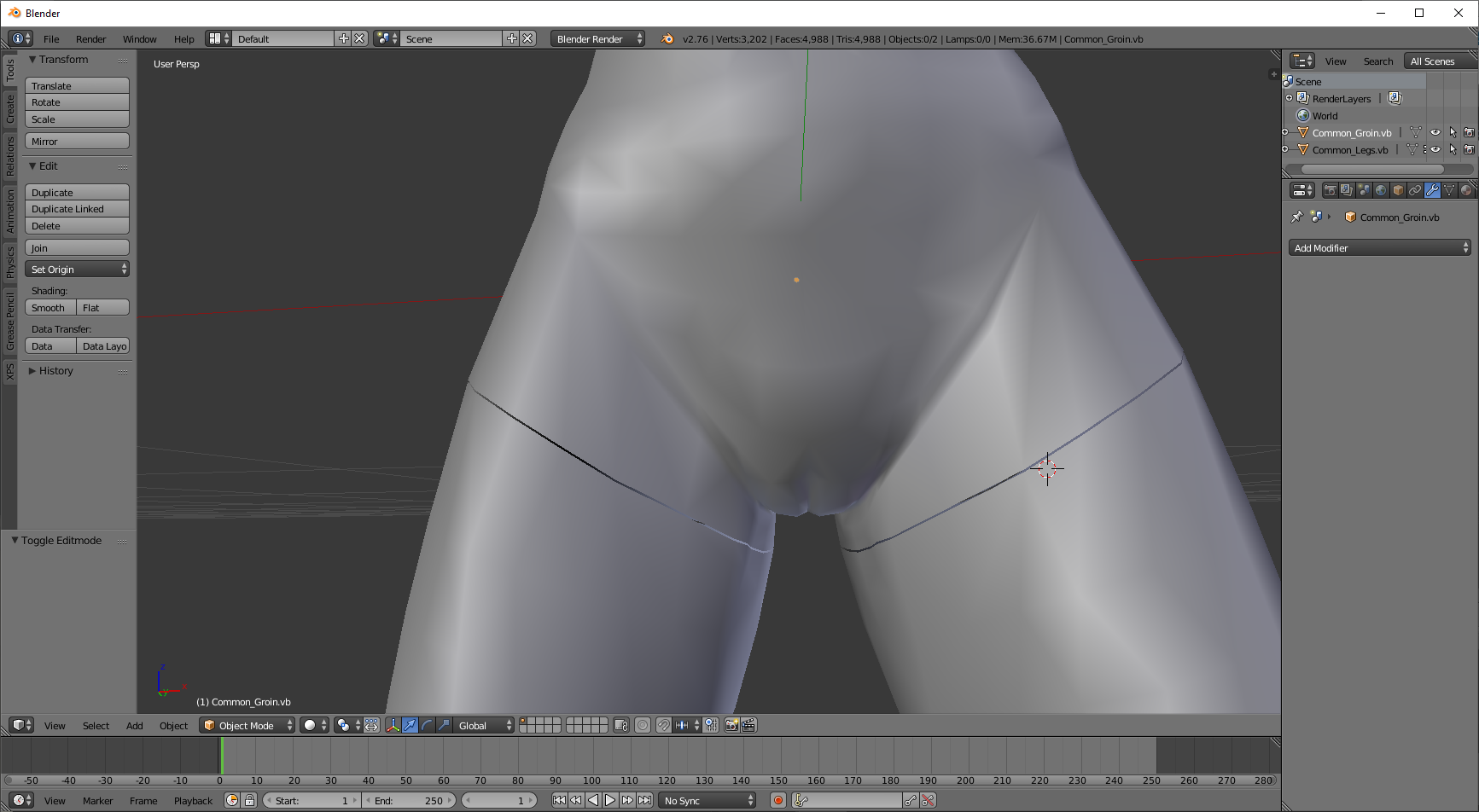Open the File menu
The image size is (1479, 812).
(51, 38)
